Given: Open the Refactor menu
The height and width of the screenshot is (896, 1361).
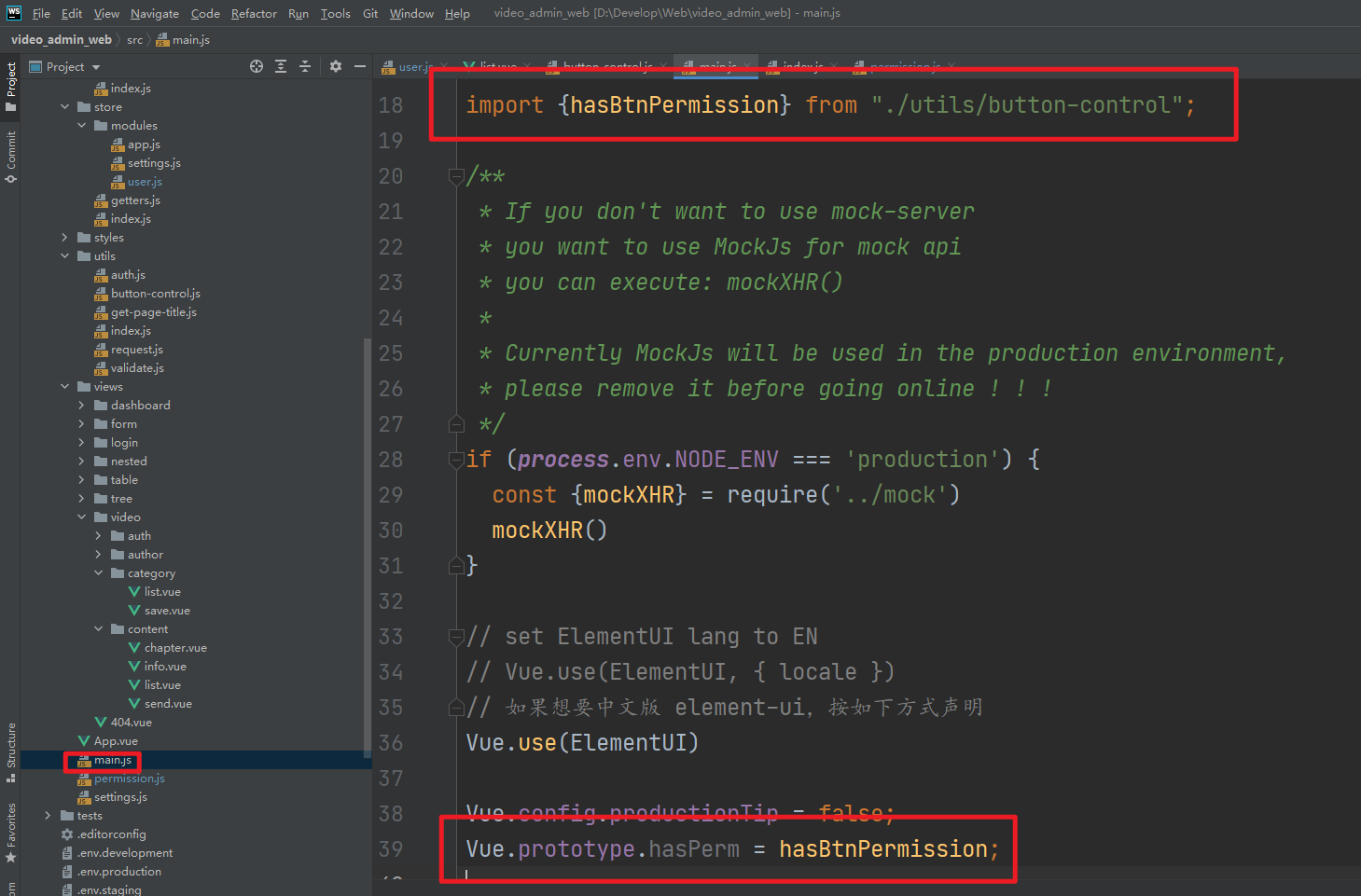Looking at the screenshot, I should click(254, 14).
